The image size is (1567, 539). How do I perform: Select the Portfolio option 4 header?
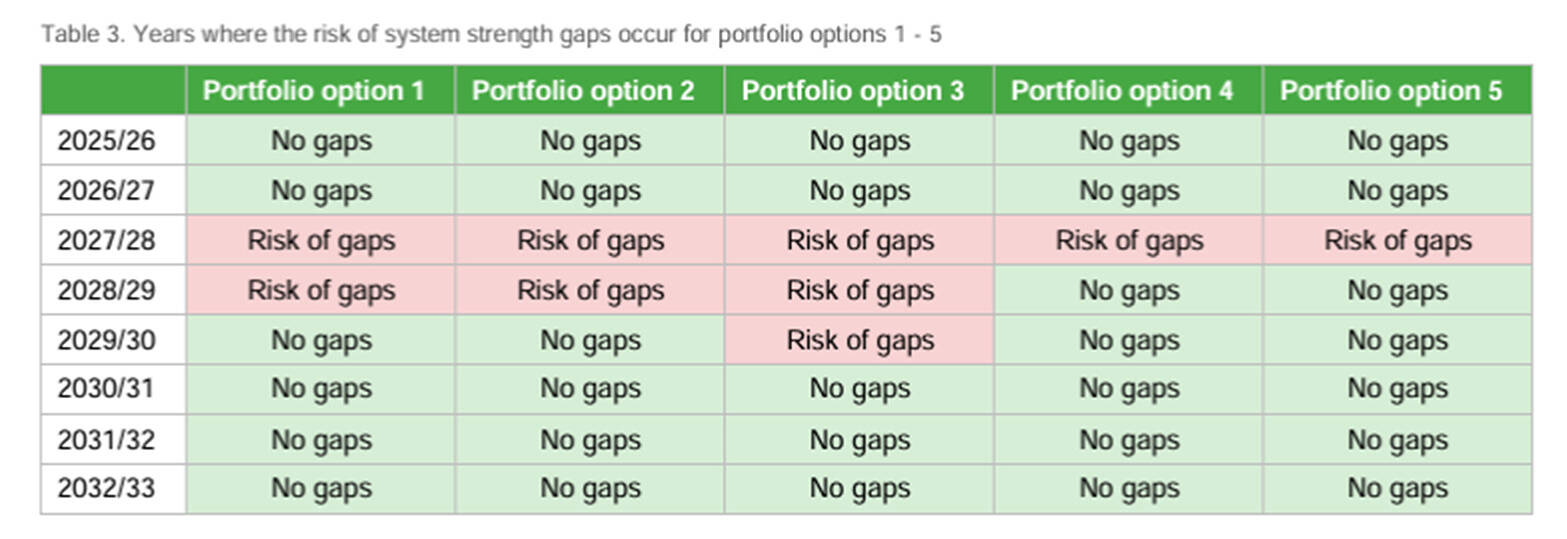click(1128, 91)
